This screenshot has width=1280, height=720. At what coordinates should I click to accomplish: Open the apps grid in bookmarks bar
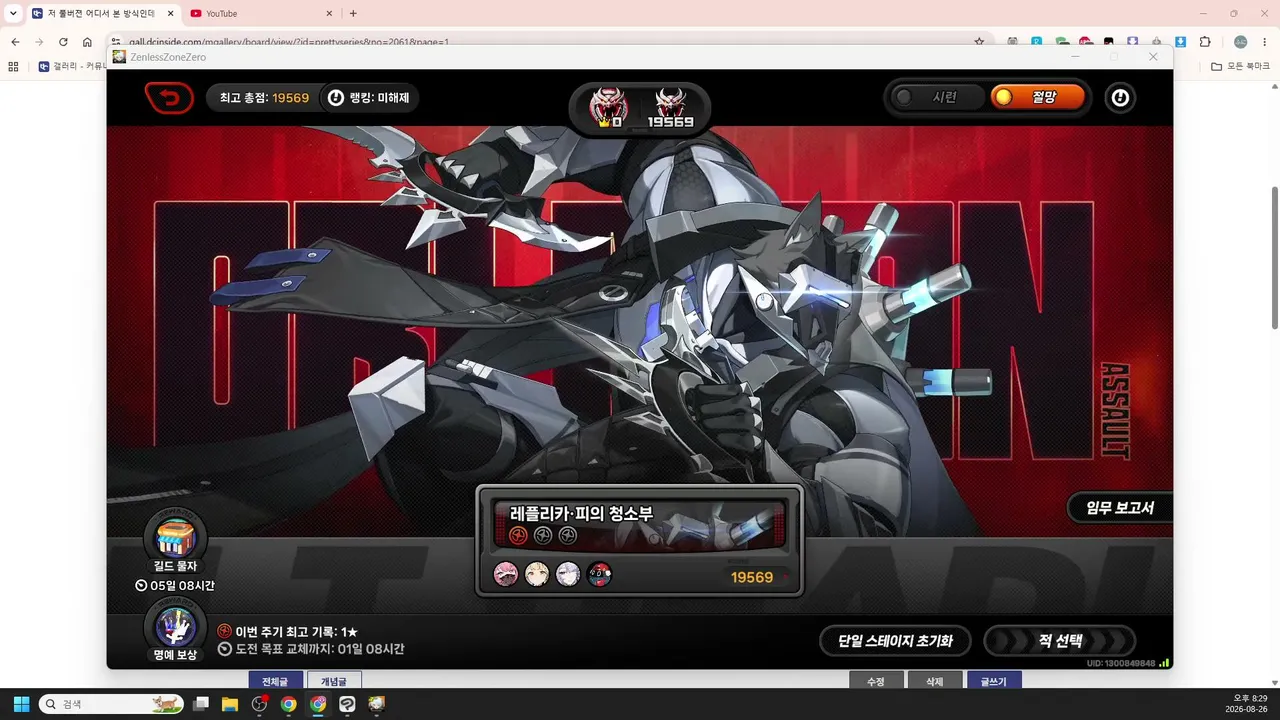point(13,67)
